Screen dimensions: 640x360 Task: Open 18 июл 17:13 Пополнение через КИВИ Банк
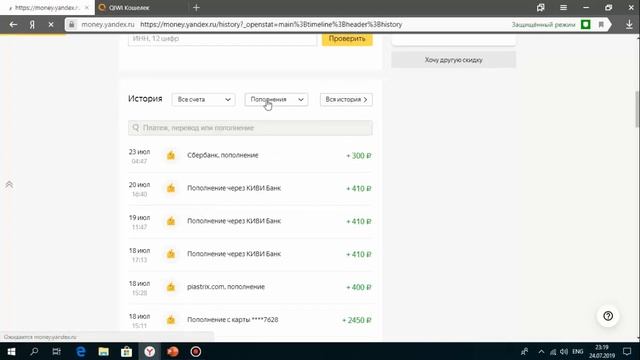tap(250, 254)
